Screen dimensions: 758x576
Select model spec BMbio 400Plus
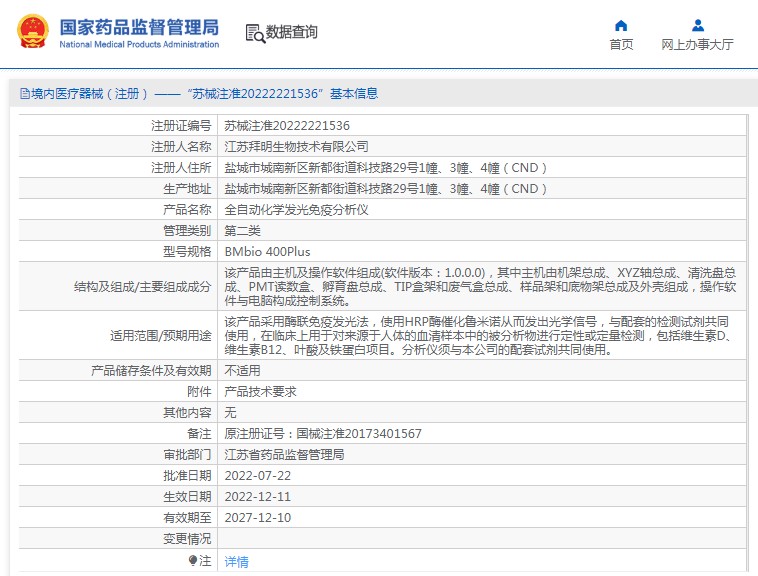pos(267,252)
